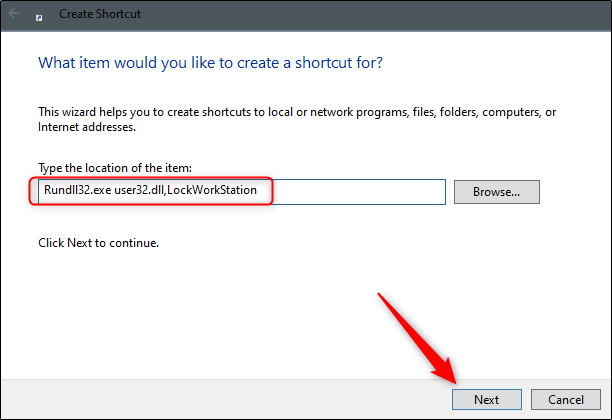Viewport: 612px width, 420px height.
Task: Cancel the Create Shortcut wizard
Action: tap(566, 399)
